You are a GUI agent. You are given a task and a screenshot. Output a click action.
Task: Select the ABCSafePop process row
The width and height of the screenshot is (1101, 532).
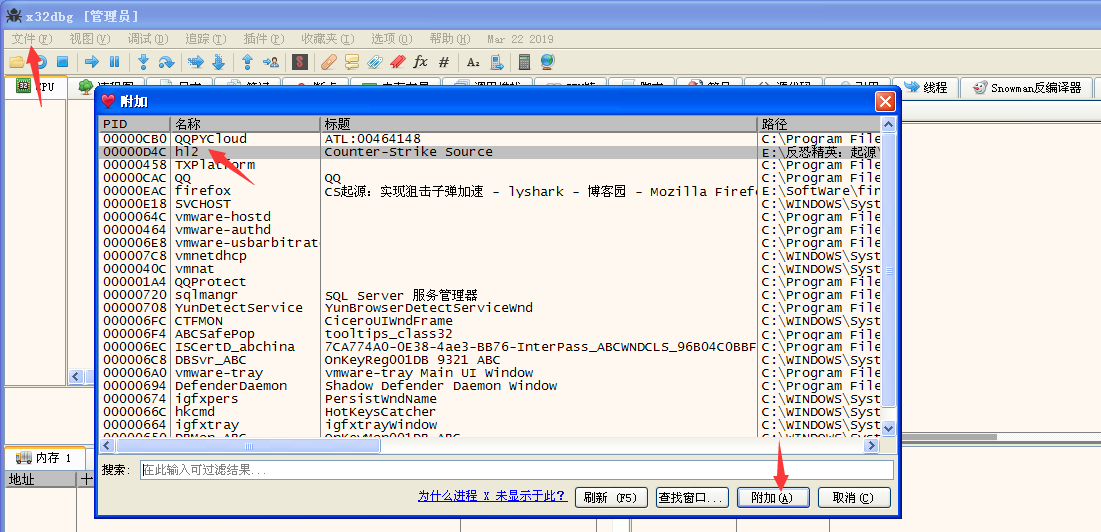click(490, 334)
